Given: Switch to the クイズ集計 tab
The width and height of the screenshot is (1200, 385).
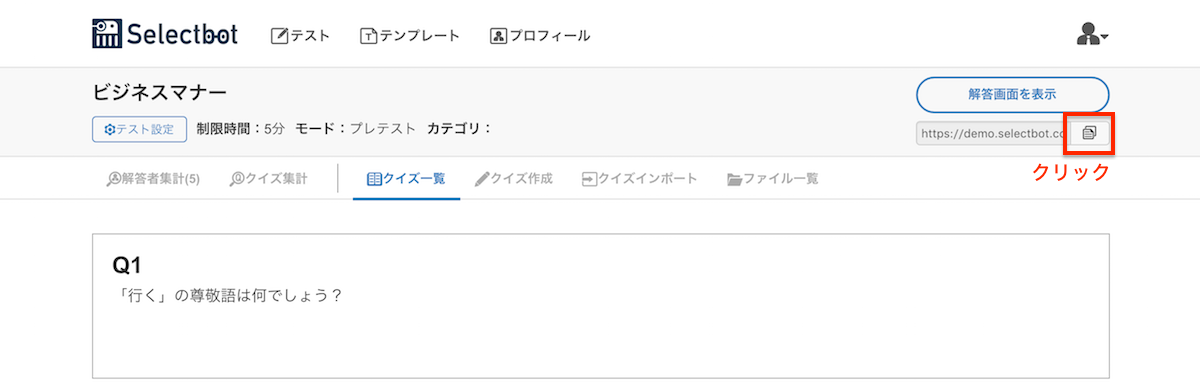Looking at the screenshot, I should [x=269, y=179].
